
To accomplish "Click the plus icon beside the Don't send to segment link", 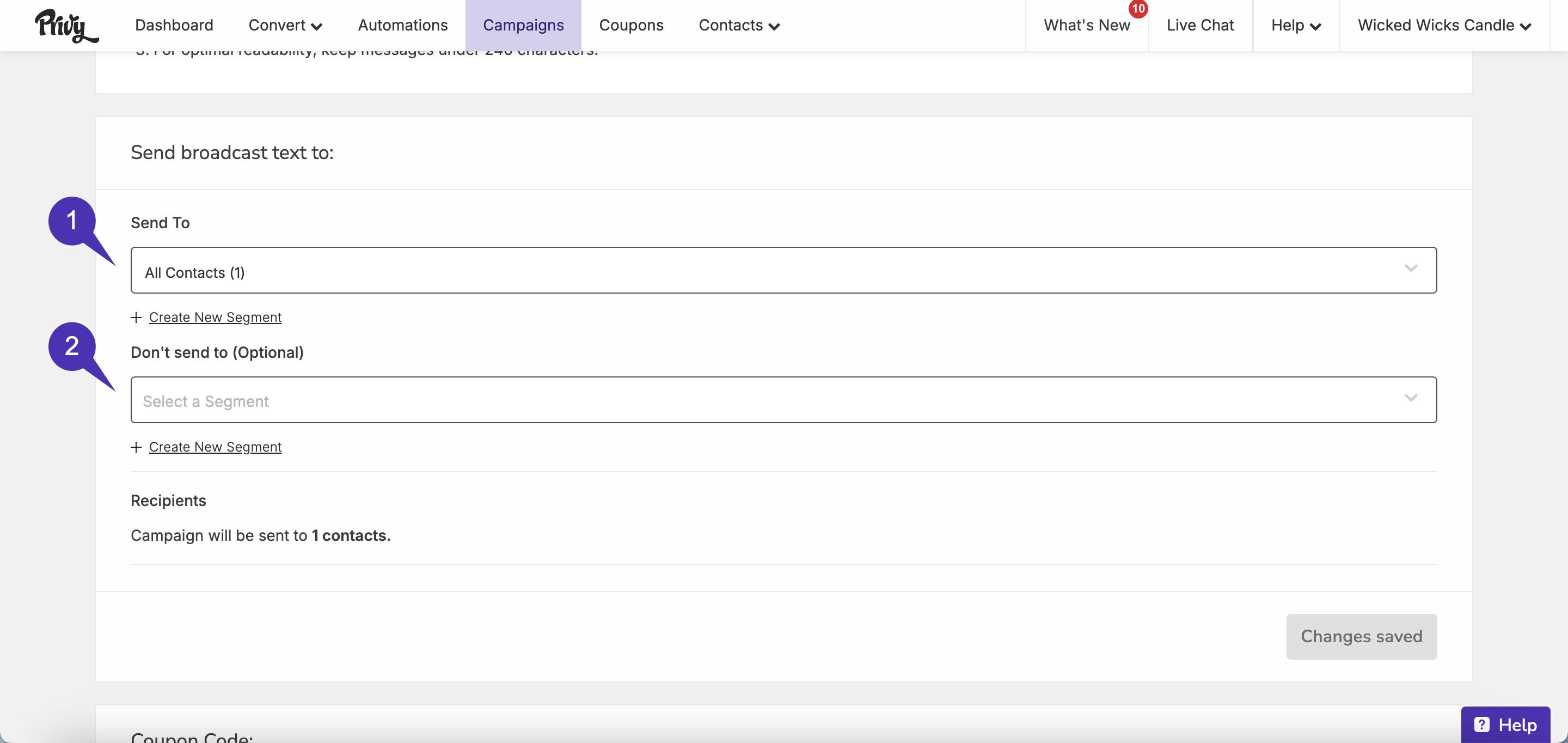I will pos(136,447).
